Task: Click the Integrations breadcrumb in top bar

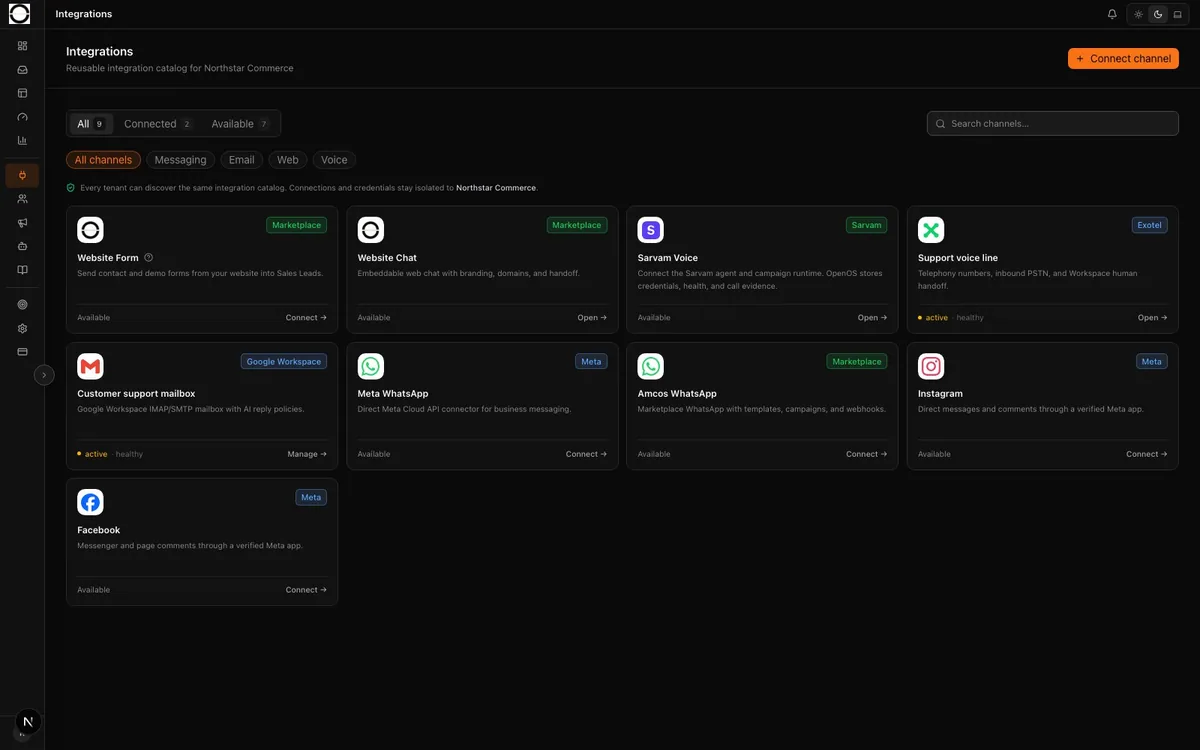Action: 84,14
